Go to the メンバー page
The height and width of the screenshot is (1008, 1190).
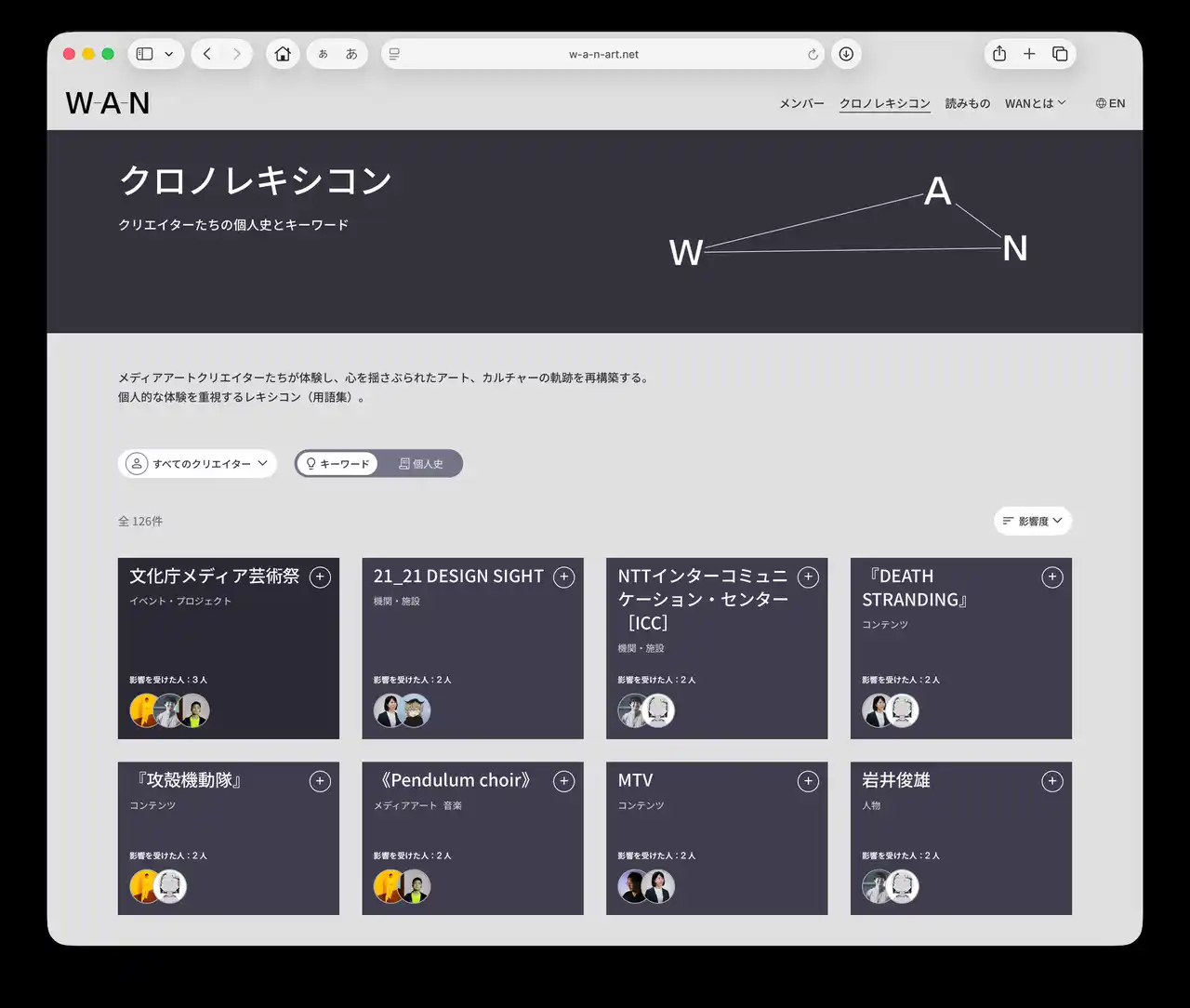coord(801,103)
